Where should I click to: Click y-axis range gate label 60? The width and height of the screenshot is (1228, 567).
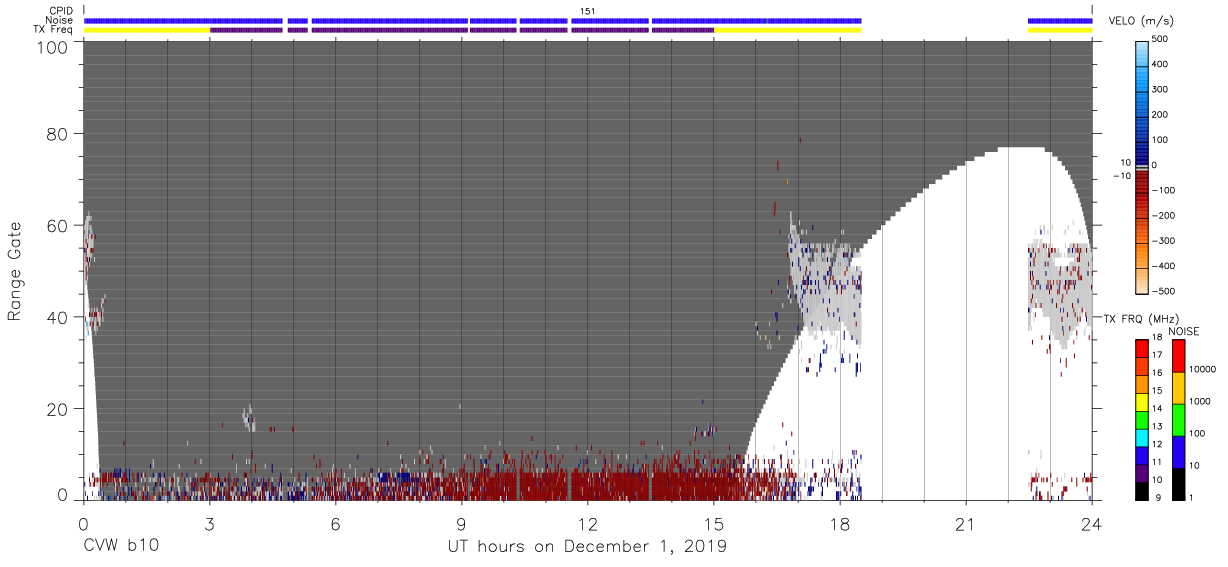[57, 225]
